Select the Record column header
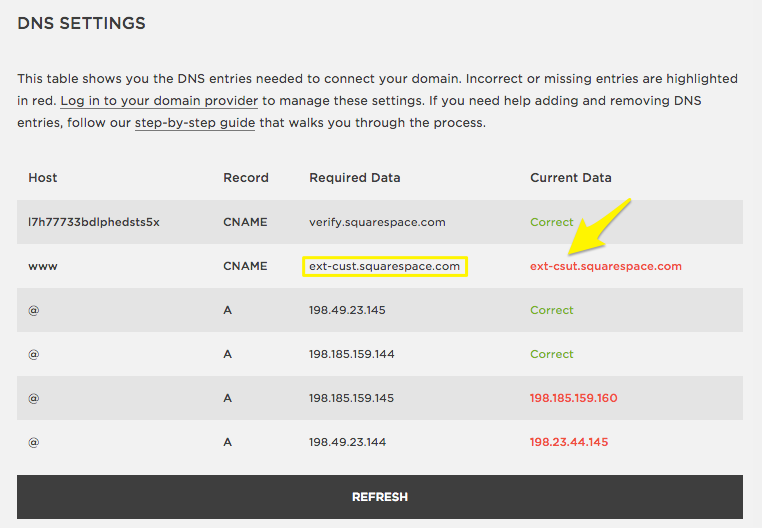 tap(245, 178)
